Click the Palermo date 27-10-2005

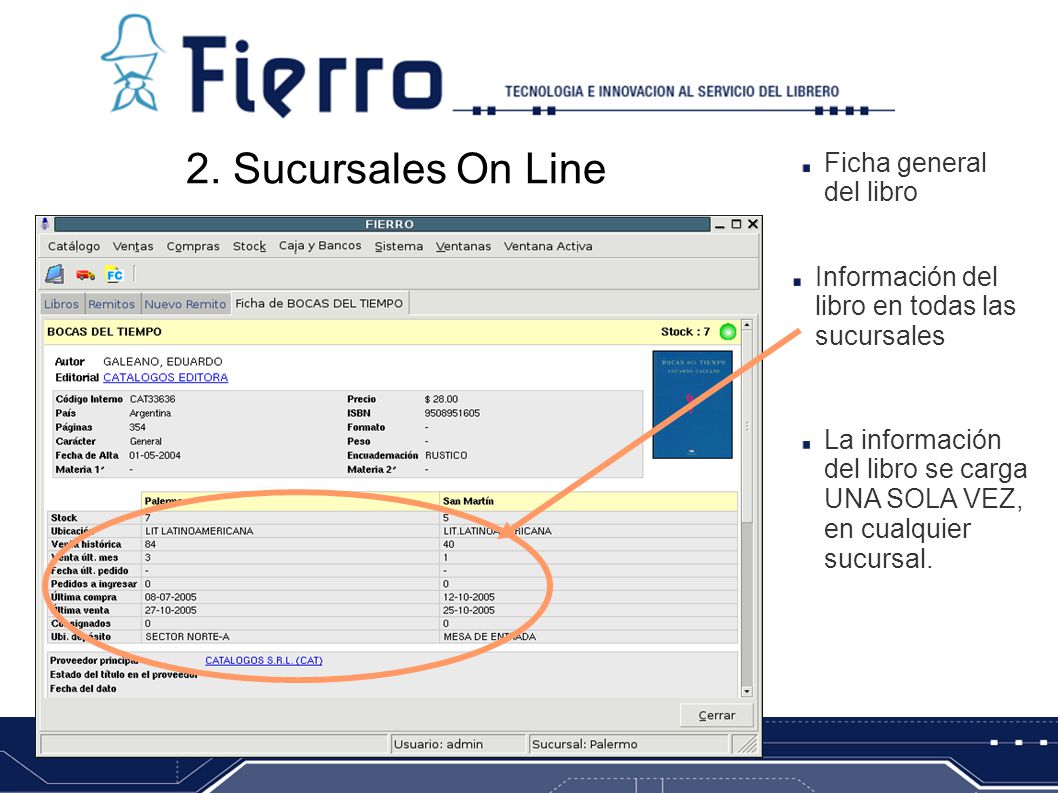tap(171, 610)
